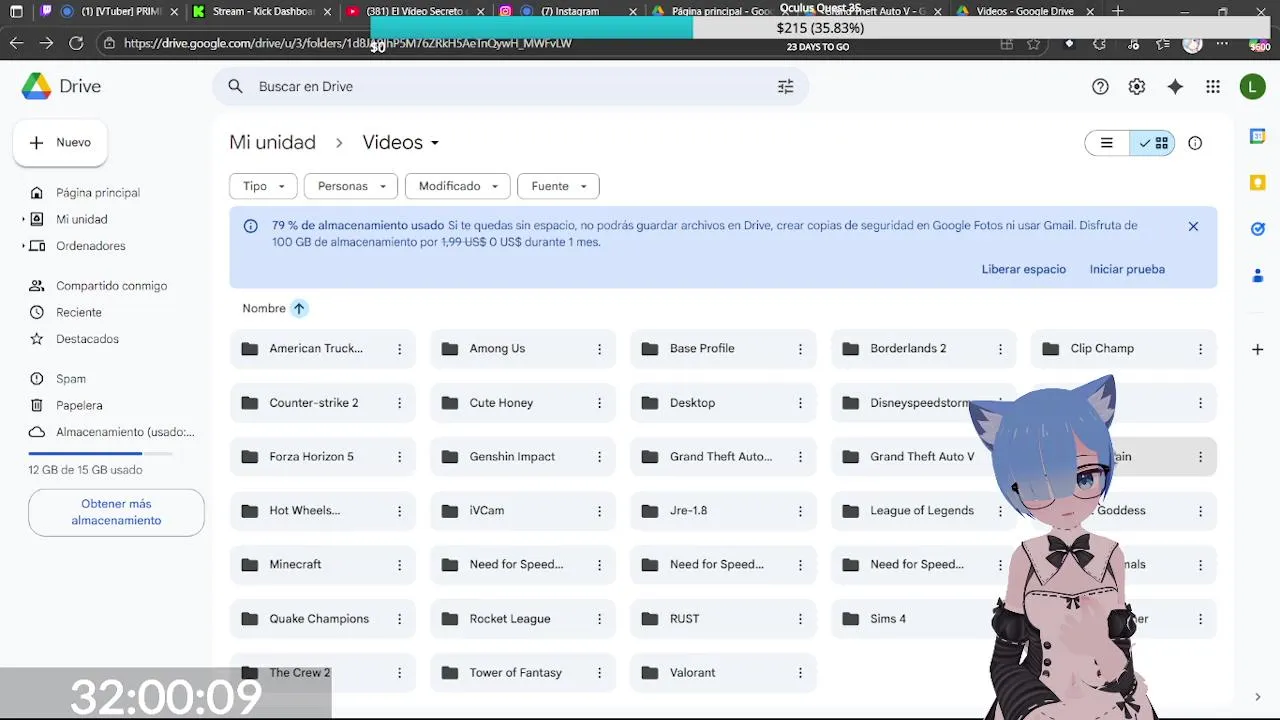Open the Videos folder breadcrumb dropdown
The height and width of the screenshot is (720, 1280).
(x=401, y=142)
